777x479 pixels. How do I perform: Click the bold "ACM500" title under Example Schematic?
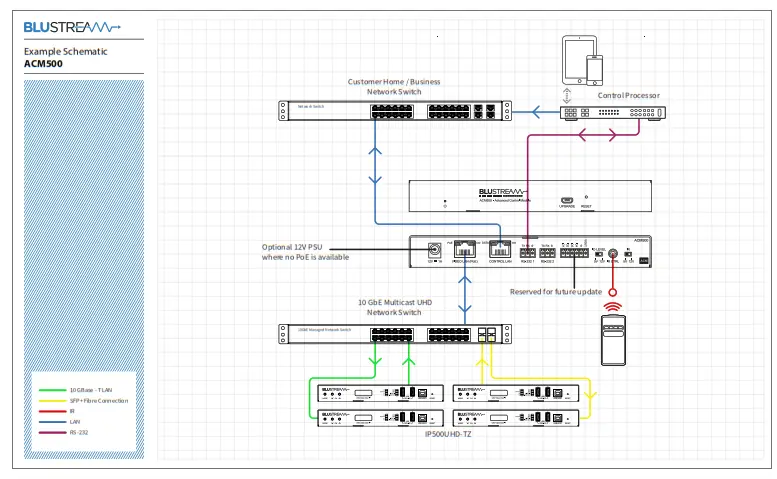[43, 63]
